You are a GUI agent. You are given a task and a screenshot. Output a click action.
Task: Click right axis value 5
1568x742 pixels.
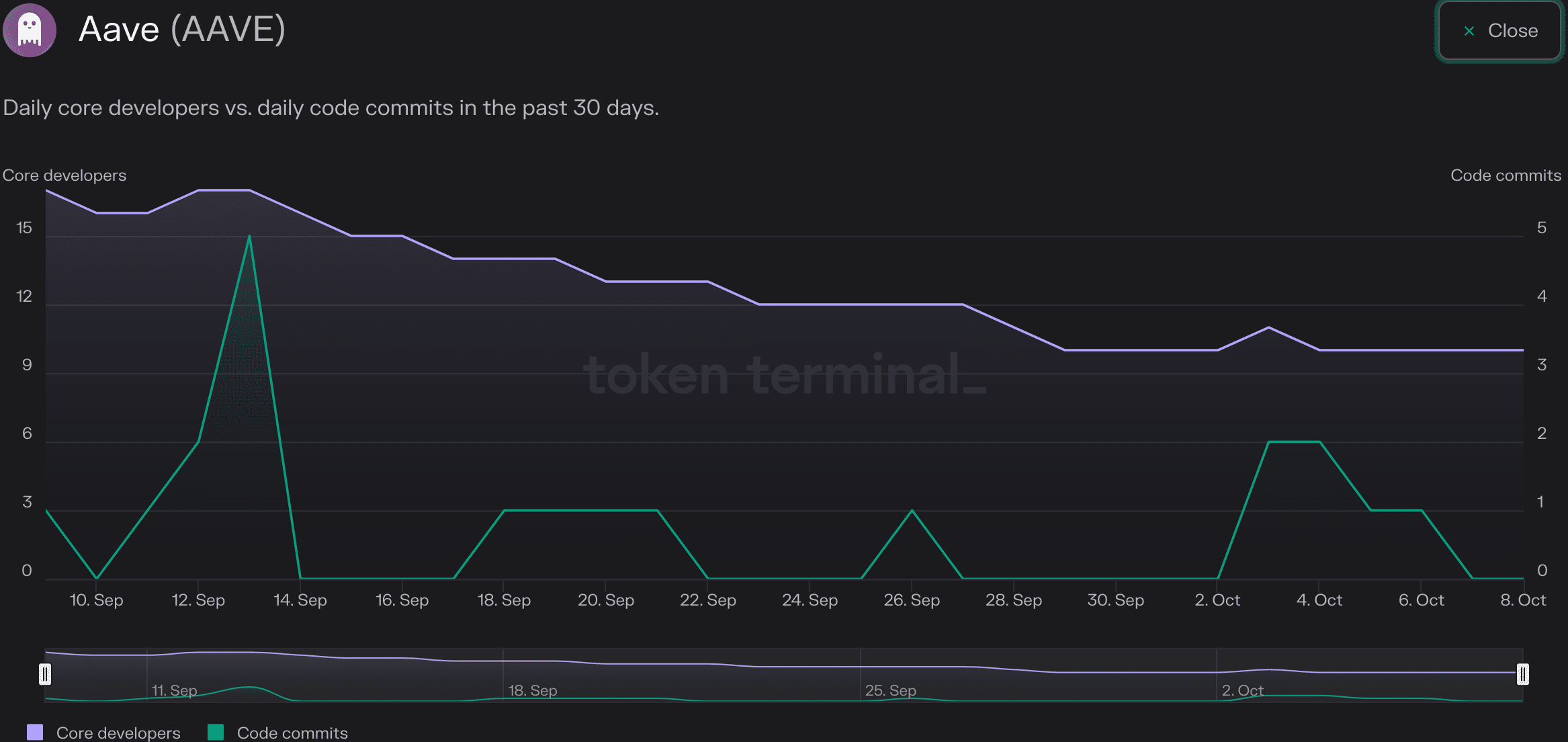coord(1542,228)
